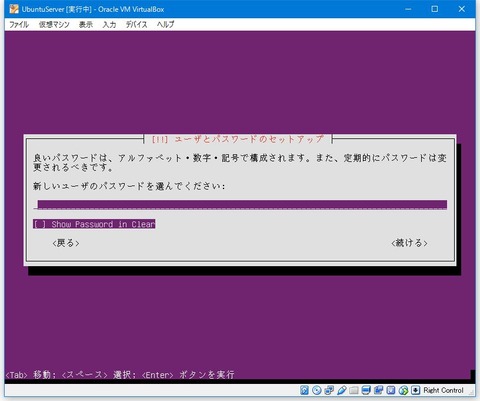Screen dimensions: 480x401
Task: Open the デバイス menu
Action: (x=136, y=24)
